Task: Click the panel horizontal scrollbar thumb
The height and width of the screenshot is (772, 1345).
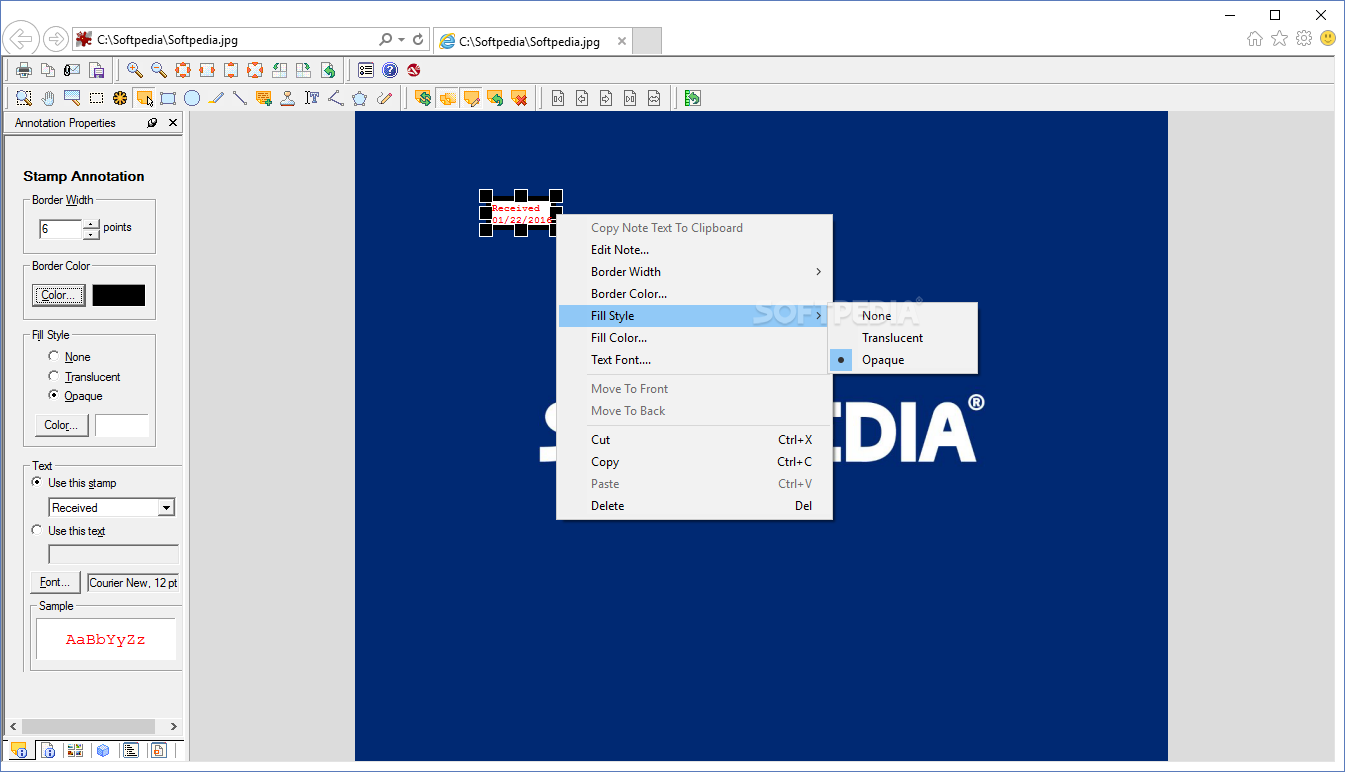Action: [x=88, y=726]
